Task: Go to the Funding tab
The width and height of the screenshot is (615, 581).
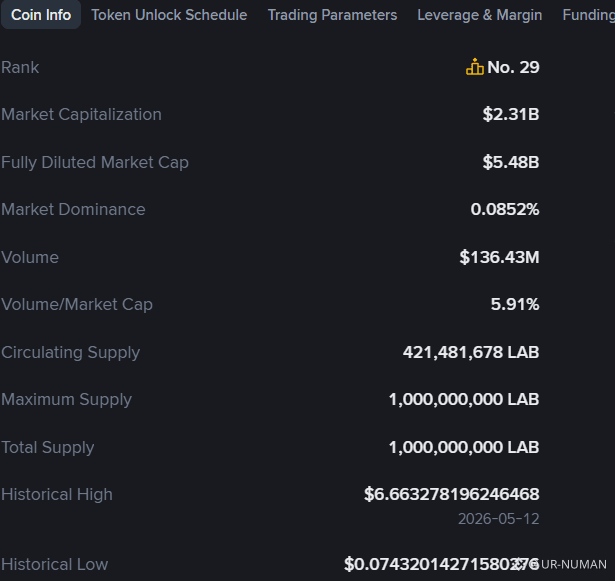Action: coord(588,15)
